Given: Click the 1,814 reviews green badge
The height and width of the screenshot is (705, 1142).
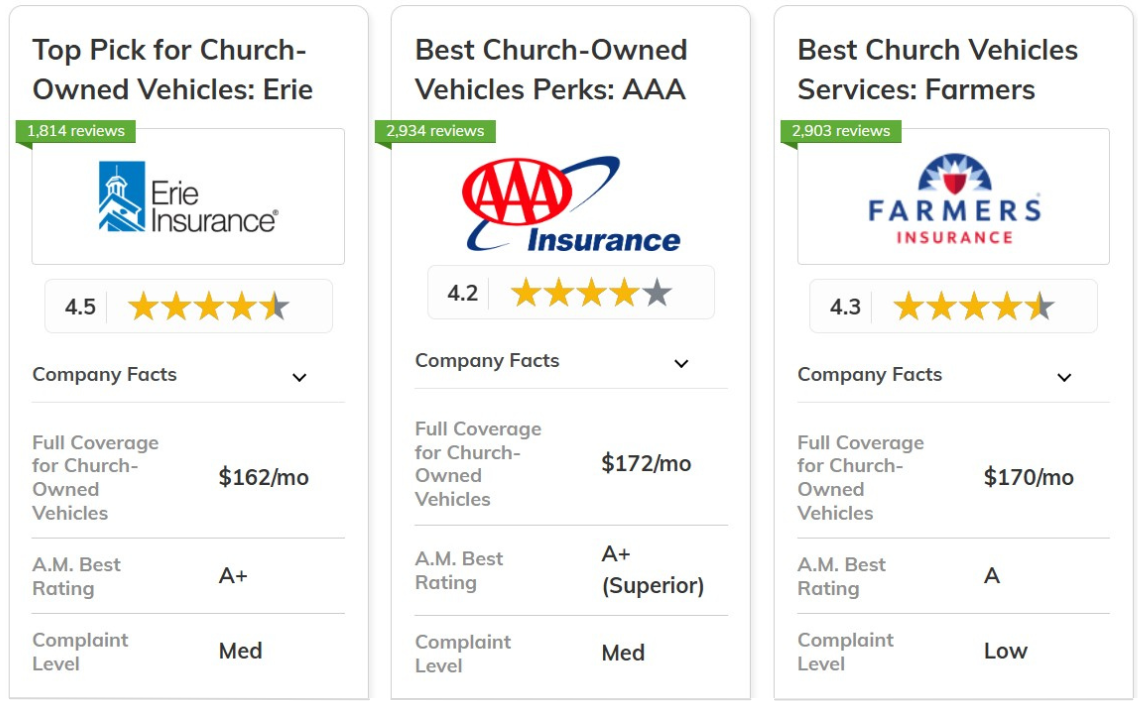Looking at the screenshot, I should (76, 131).
